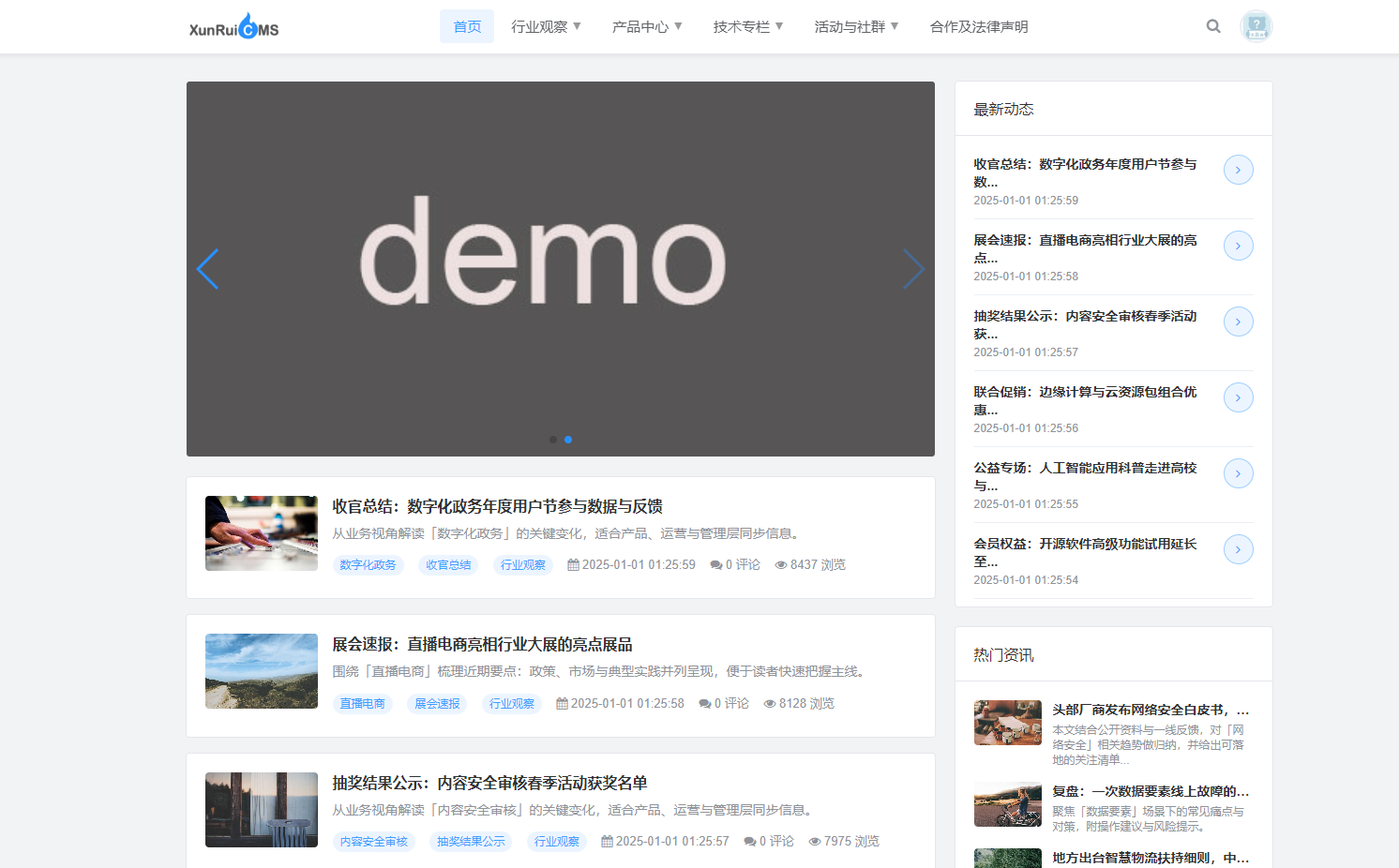This screenshot has height=868, width=1399.
Task: Go to next carousel slide arrow
Action: click(x=914, y=269)
